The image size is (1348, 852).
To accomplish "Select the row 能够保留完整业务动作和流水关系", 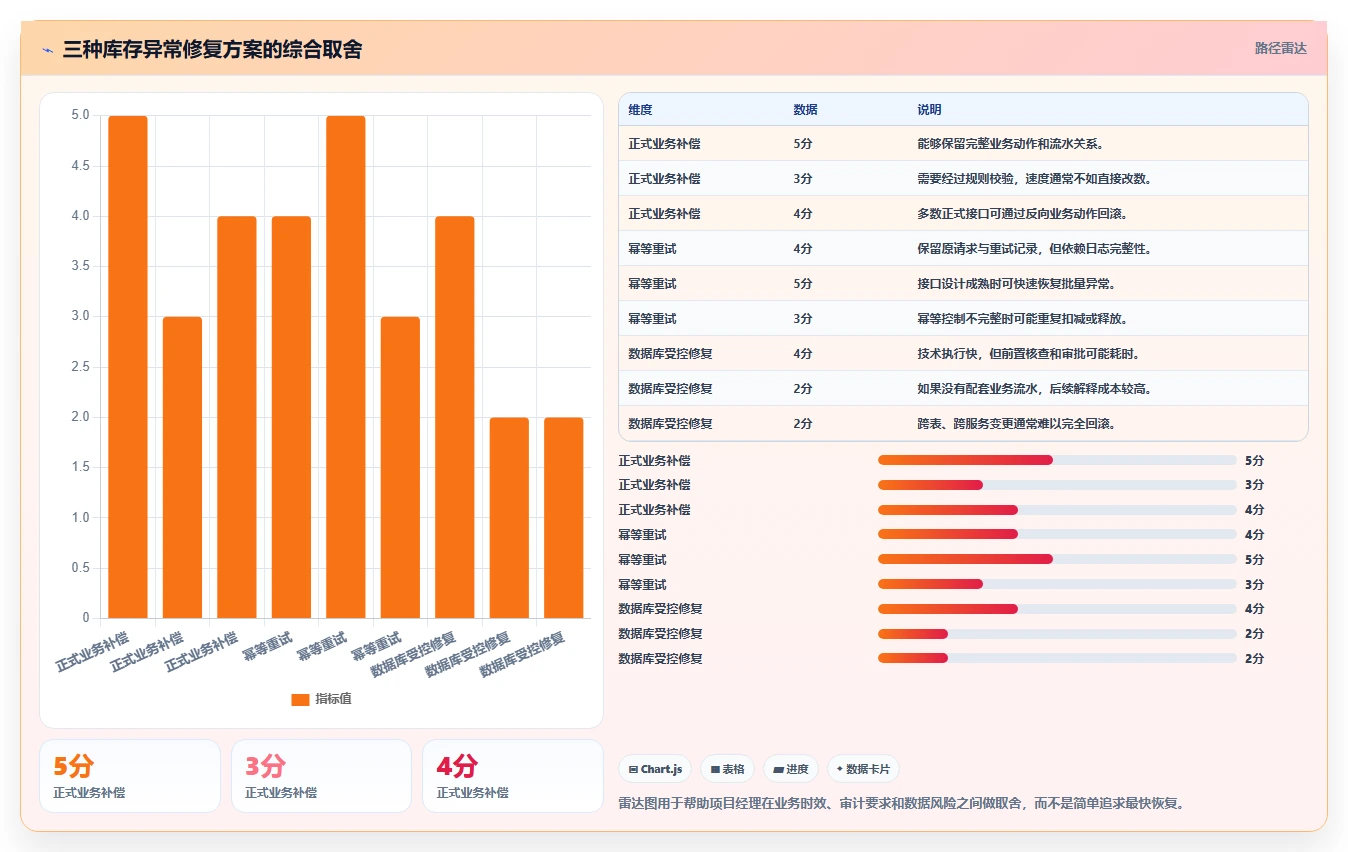I will (x=963, y=143).
